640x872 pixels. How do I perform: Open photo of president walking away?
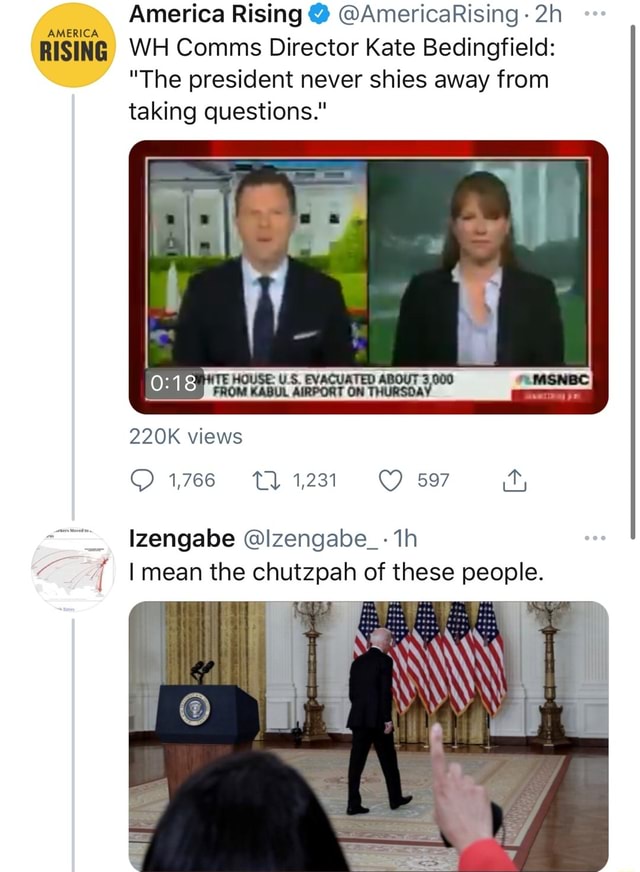click(368, 735)
